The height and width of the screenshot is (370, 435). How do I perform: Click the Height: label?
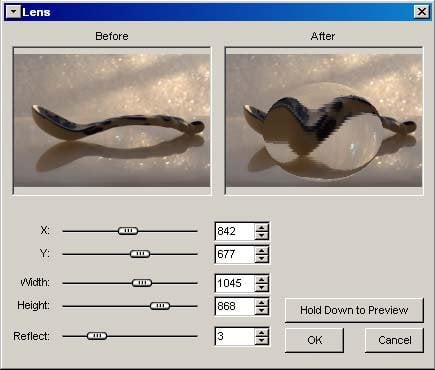tap(33, 305)
